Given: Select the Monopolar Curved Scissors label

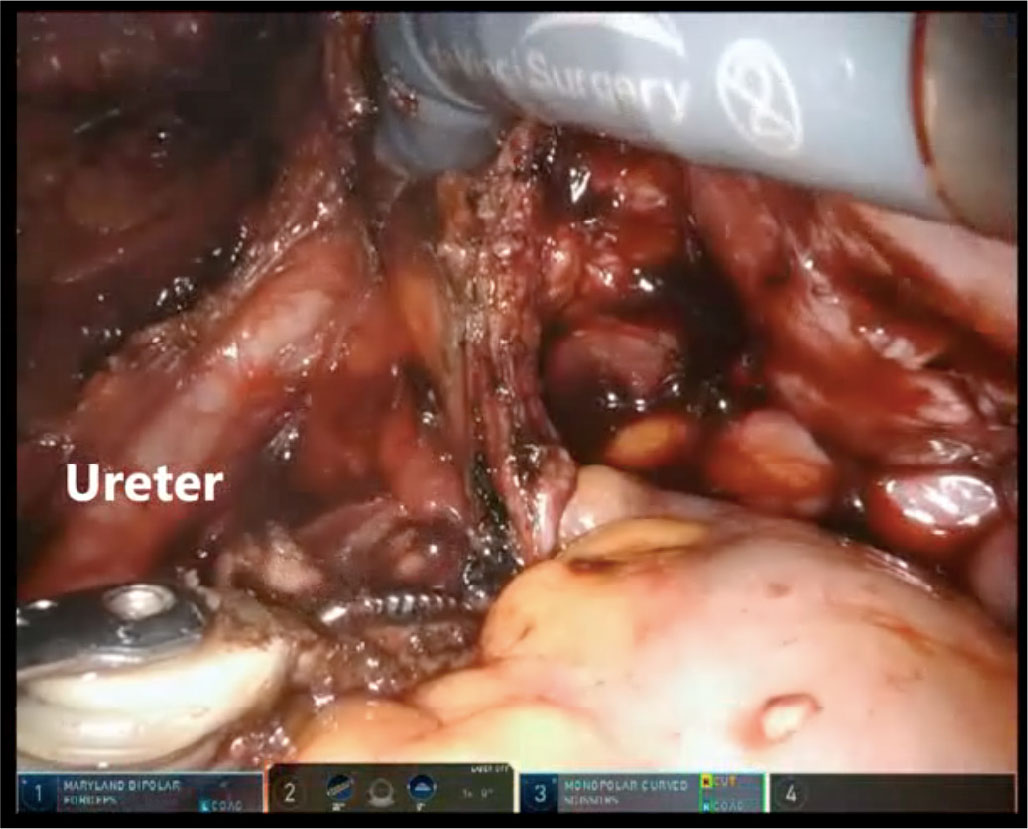Looking at the screenshot, I should click(x=624, y=792).
